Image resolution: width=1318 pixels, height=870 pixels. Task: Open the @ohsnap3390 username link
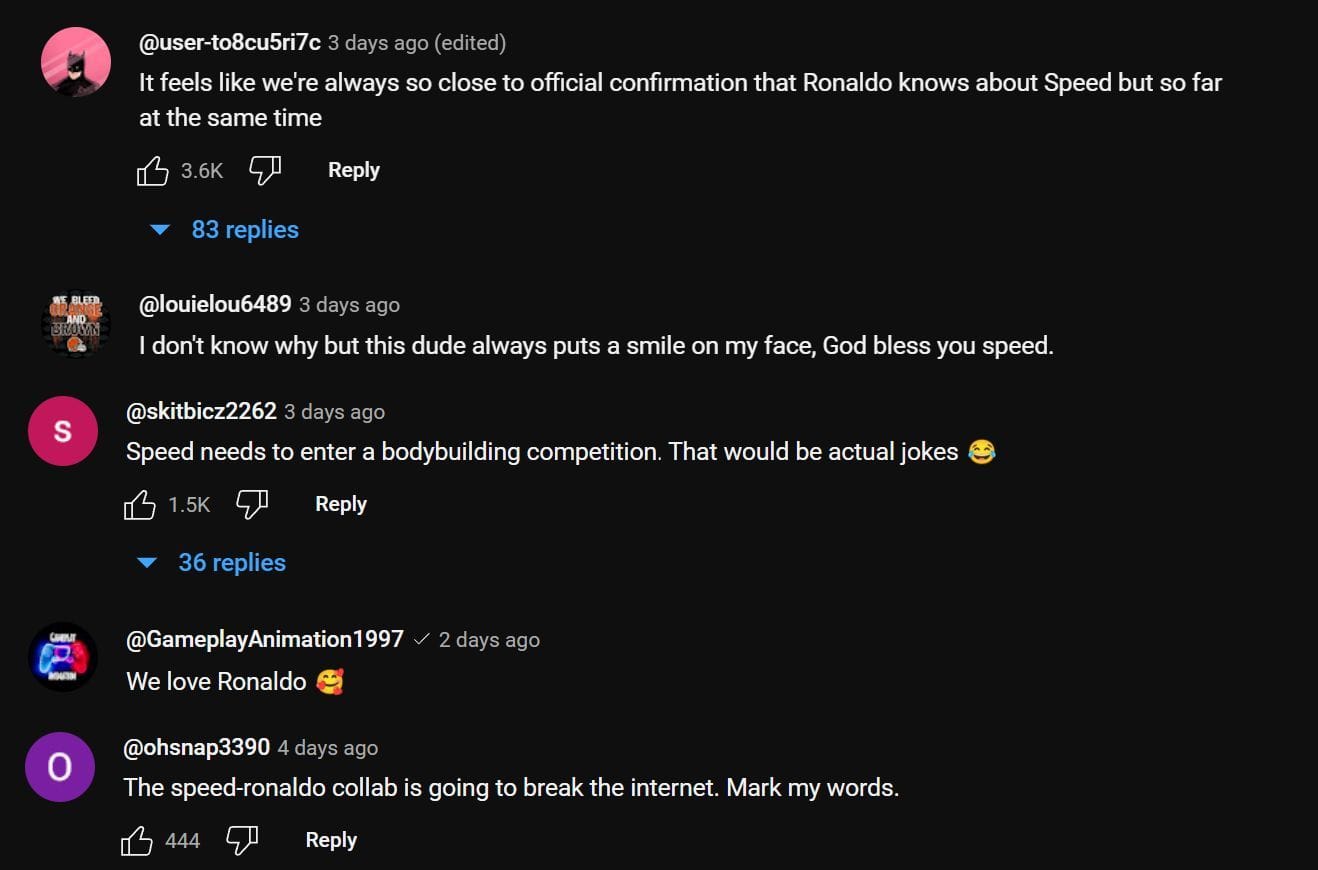[197, 747]
